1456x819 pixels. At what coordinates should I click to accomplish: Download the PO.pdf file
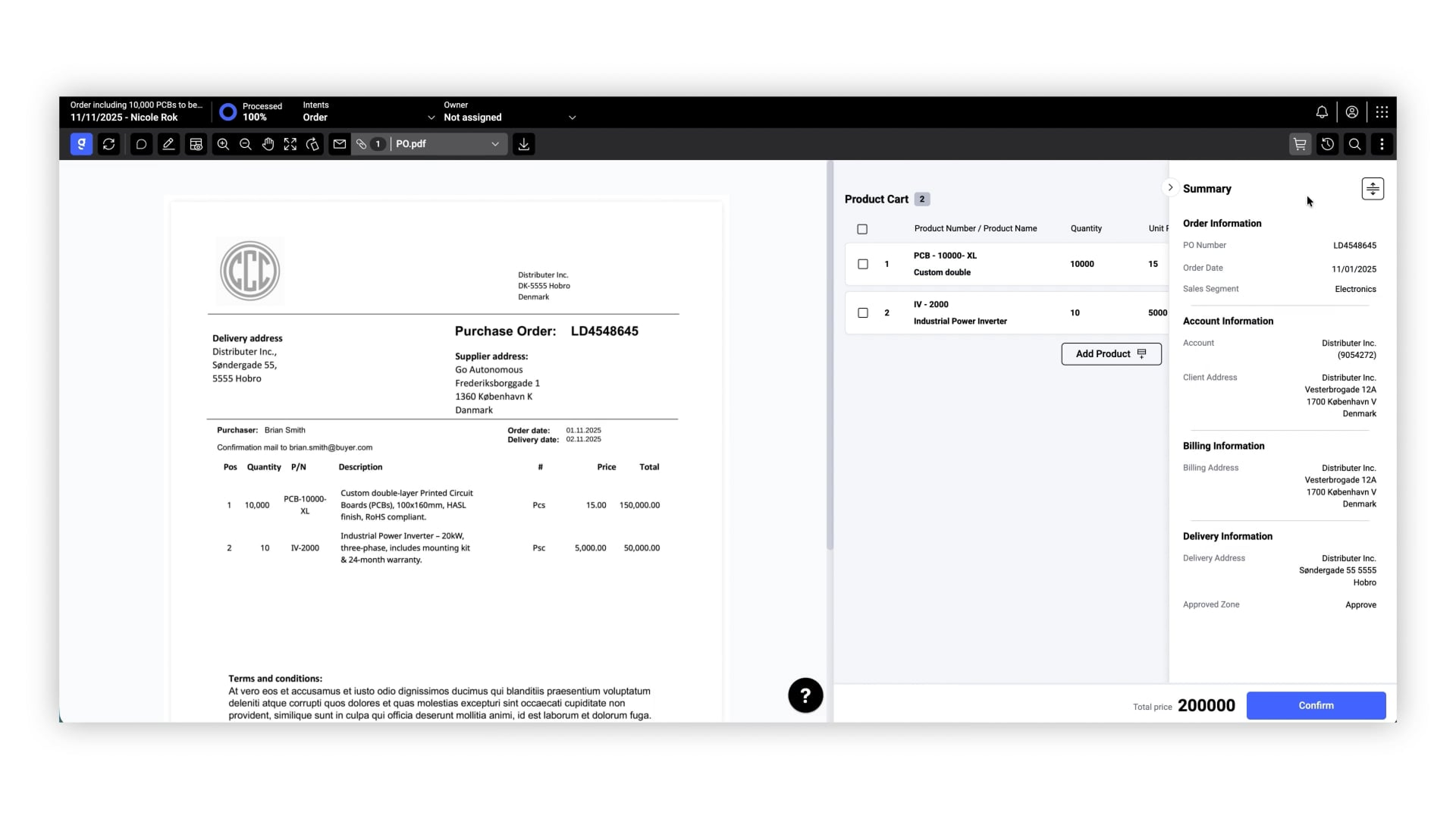tap(524, 144)
